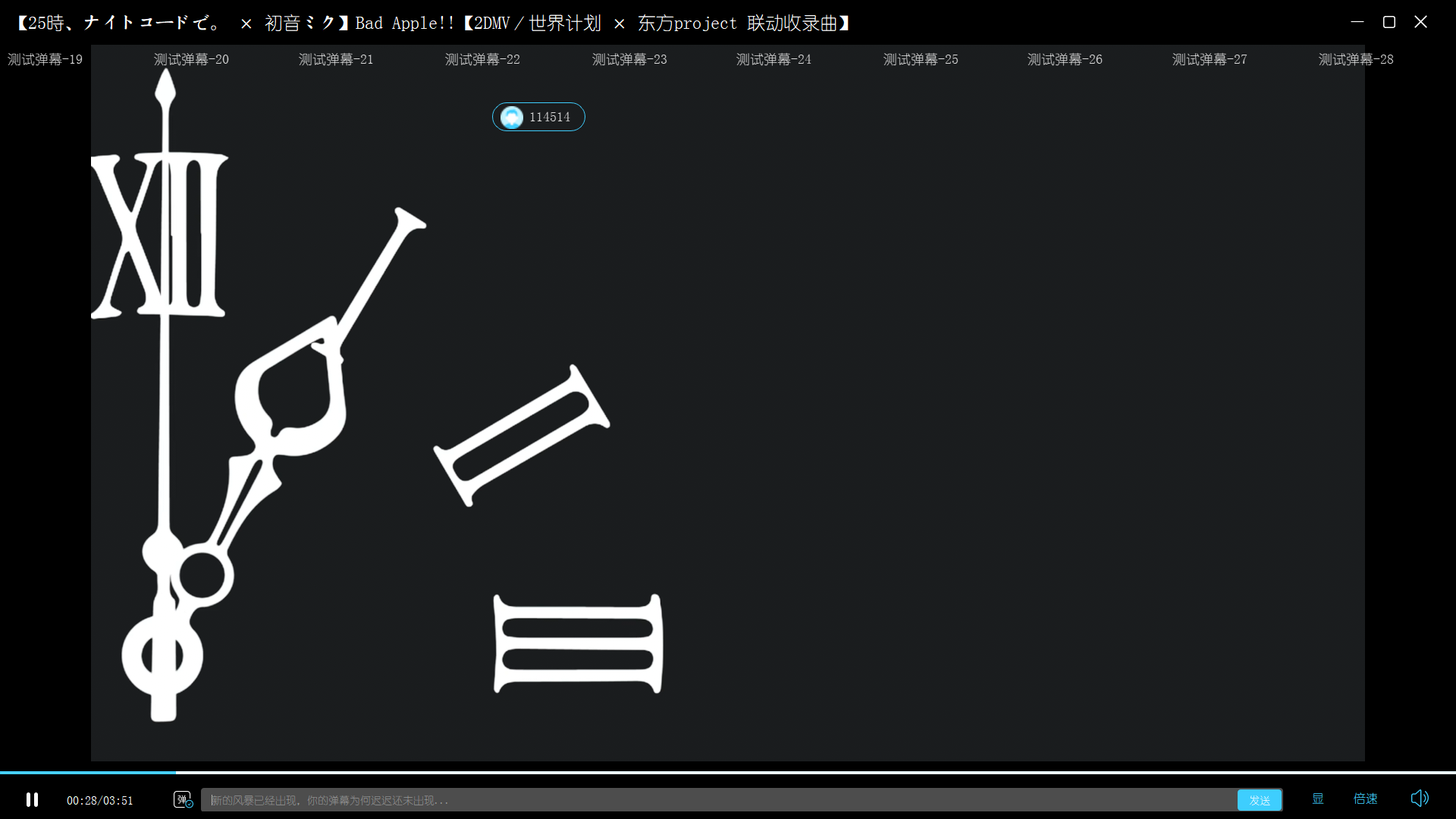The image size is (1456, 819).
Task: Close the video player window
Action: point(1421,22)
